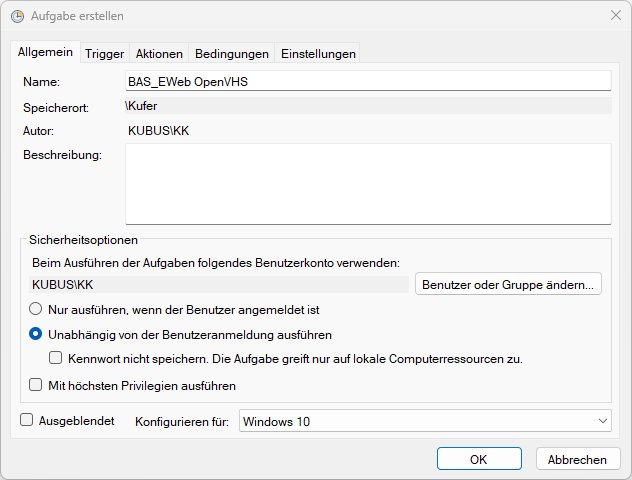The width and height of the screenshot is (632, 480).
Task: Toggle the Ausgeblendet checkbox
Action: pyautogui.click(x=27, y=420)
